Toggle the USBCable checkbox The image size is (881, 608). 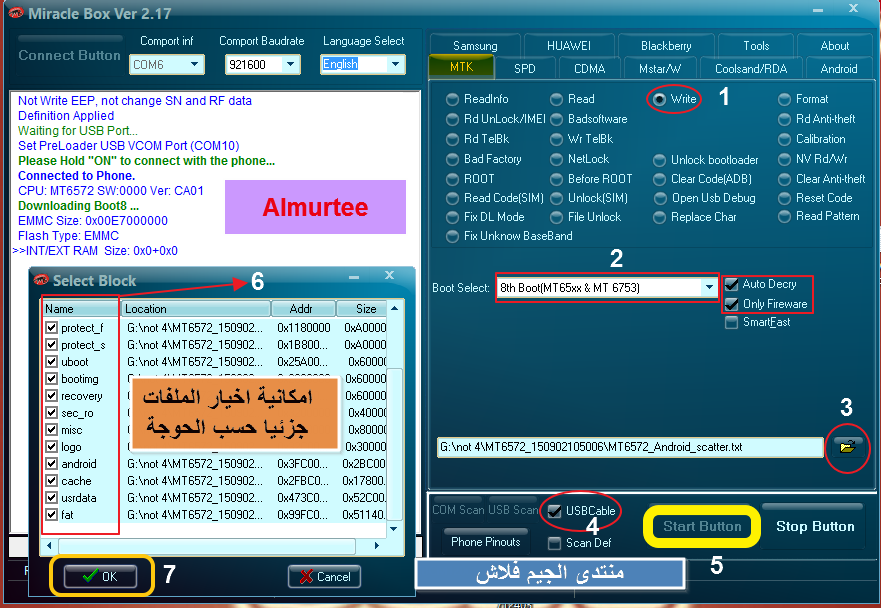coord(555,511)
